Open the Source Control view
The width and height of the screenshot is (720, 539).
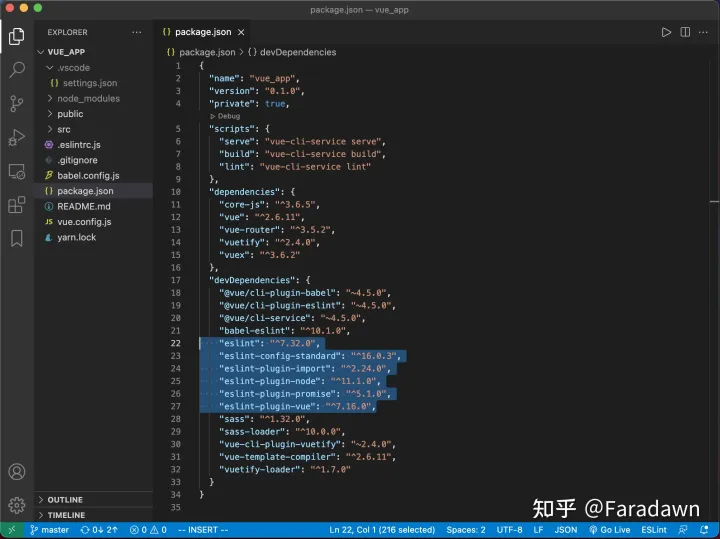[x=17, y=104]
